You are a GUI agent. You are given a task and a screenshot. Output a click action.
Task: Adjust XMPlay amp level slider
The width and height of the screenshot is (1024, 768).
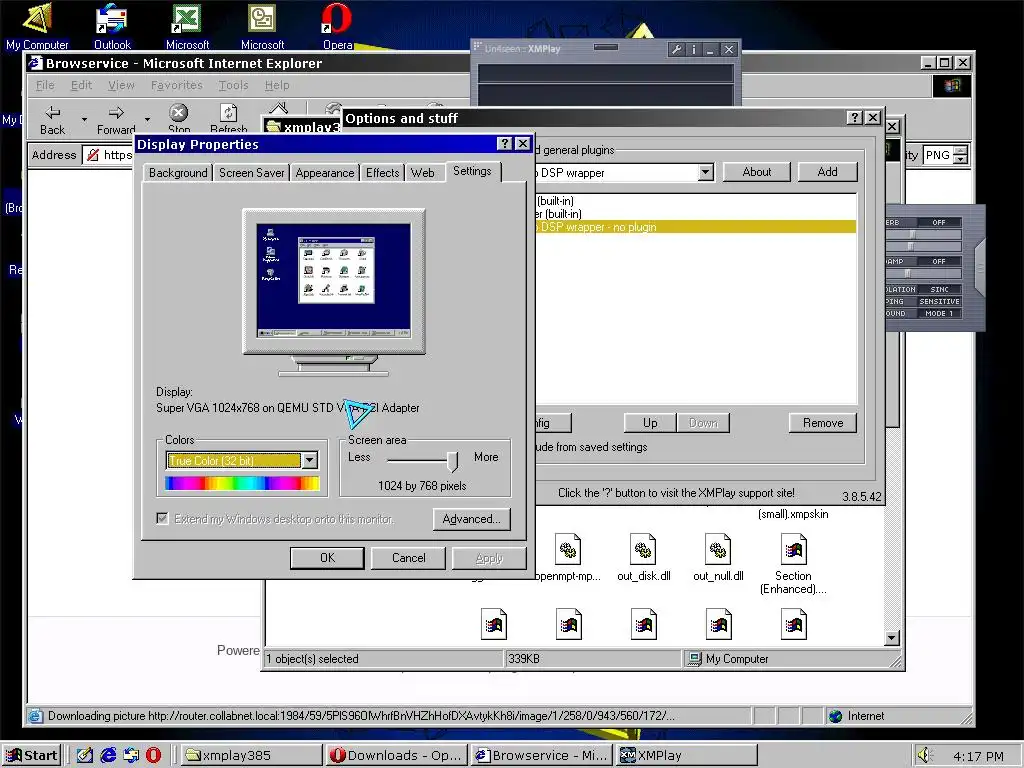point(906,274)
